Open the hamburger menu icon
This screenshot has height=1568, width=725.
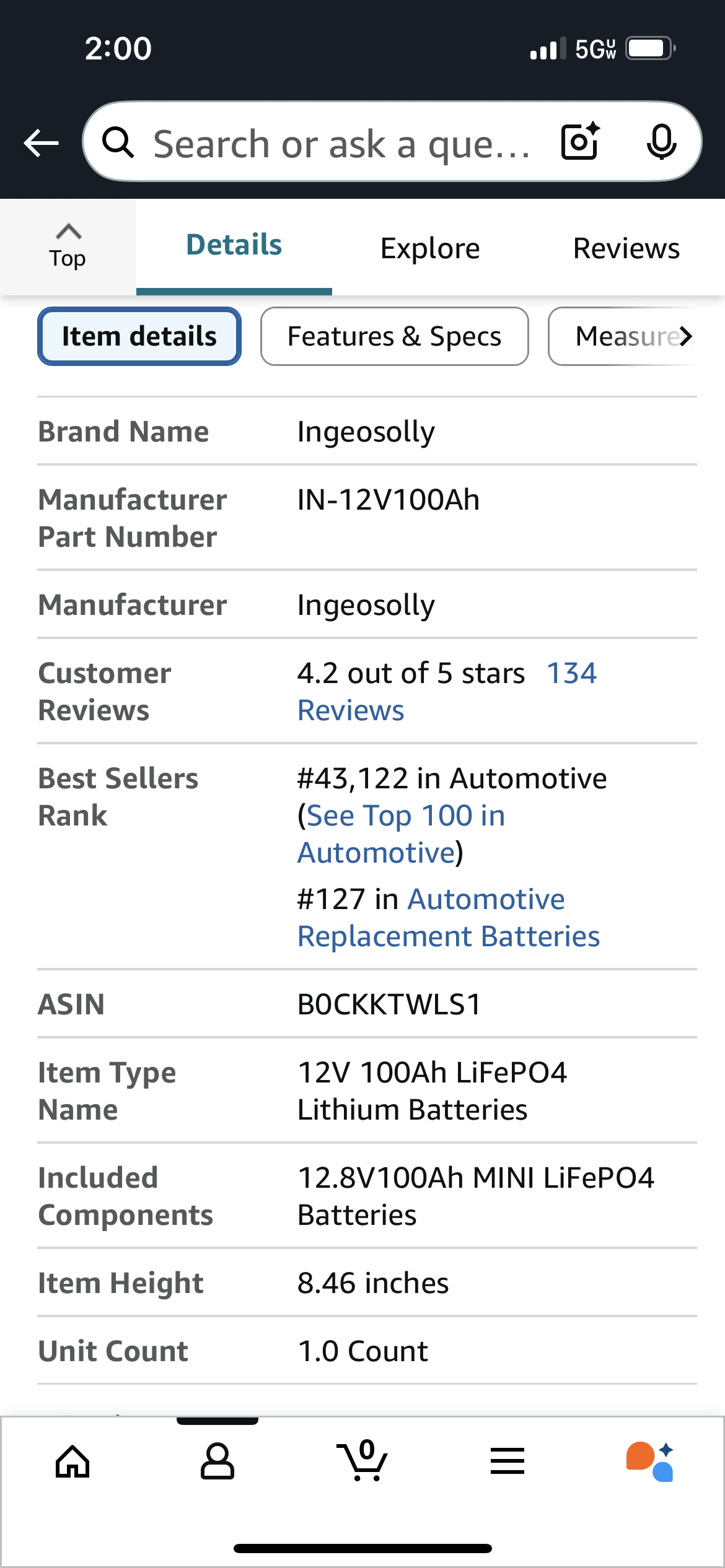(x=507, y=1461)
